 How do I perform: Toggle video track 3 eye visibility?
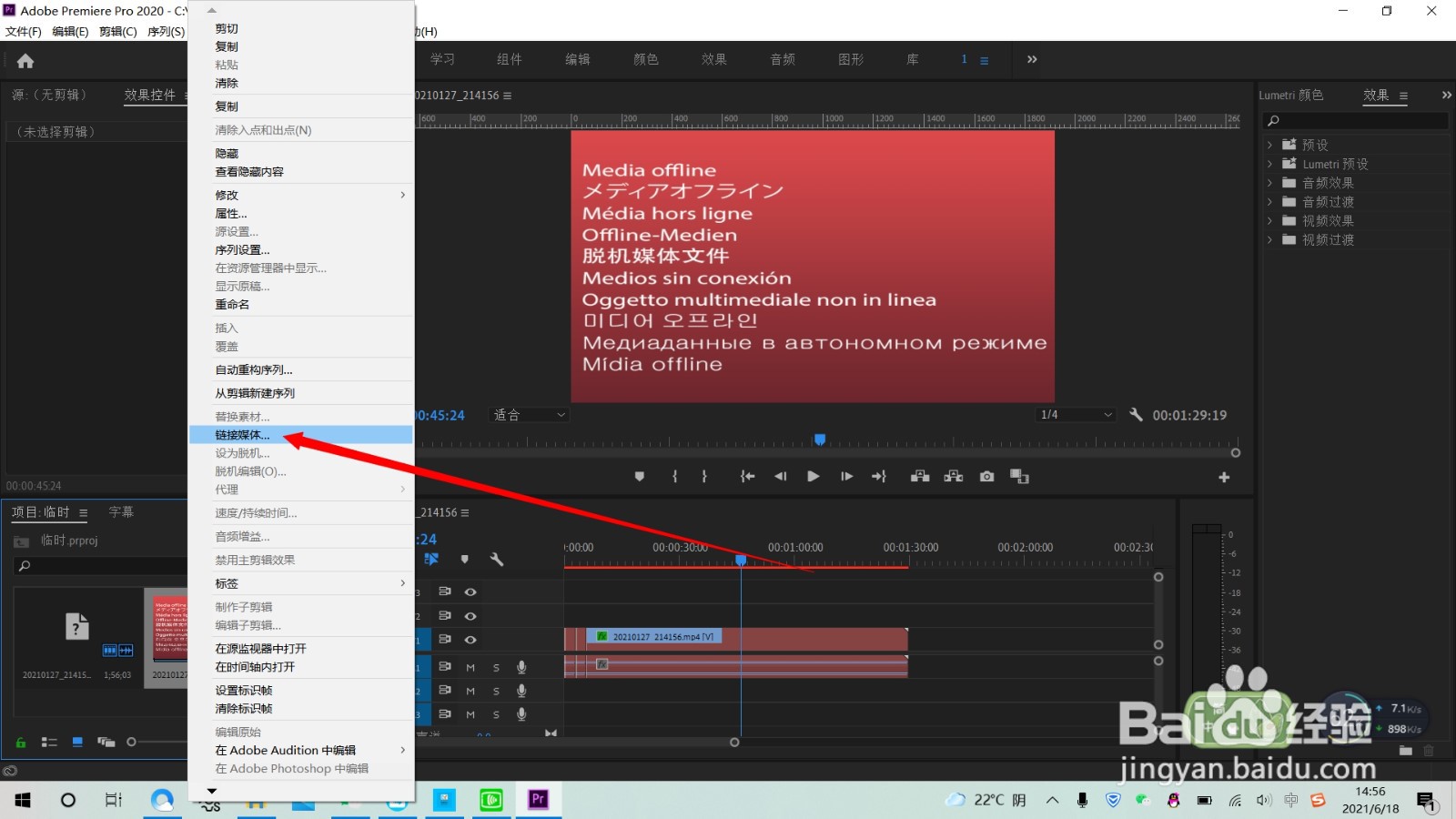point(470,591)
